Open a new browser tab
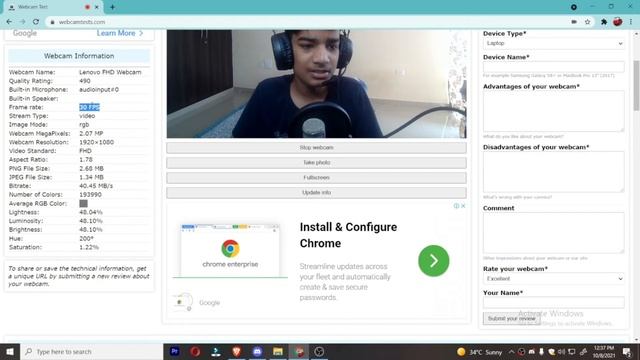Viewport: 640px width, 360px height. click(x=112, y=7)
